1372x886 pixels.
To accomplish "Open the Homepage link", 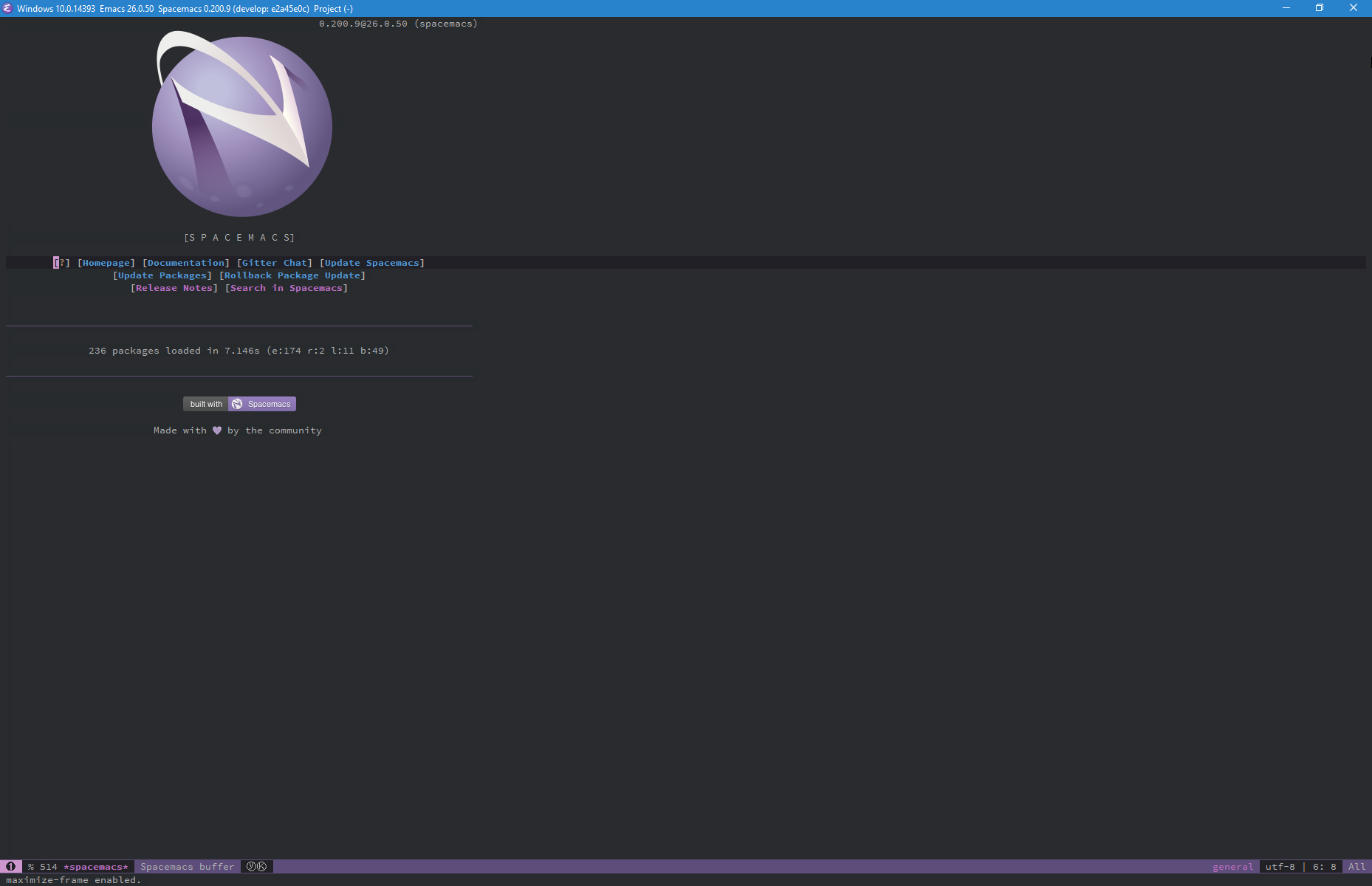I will [106, 262].
